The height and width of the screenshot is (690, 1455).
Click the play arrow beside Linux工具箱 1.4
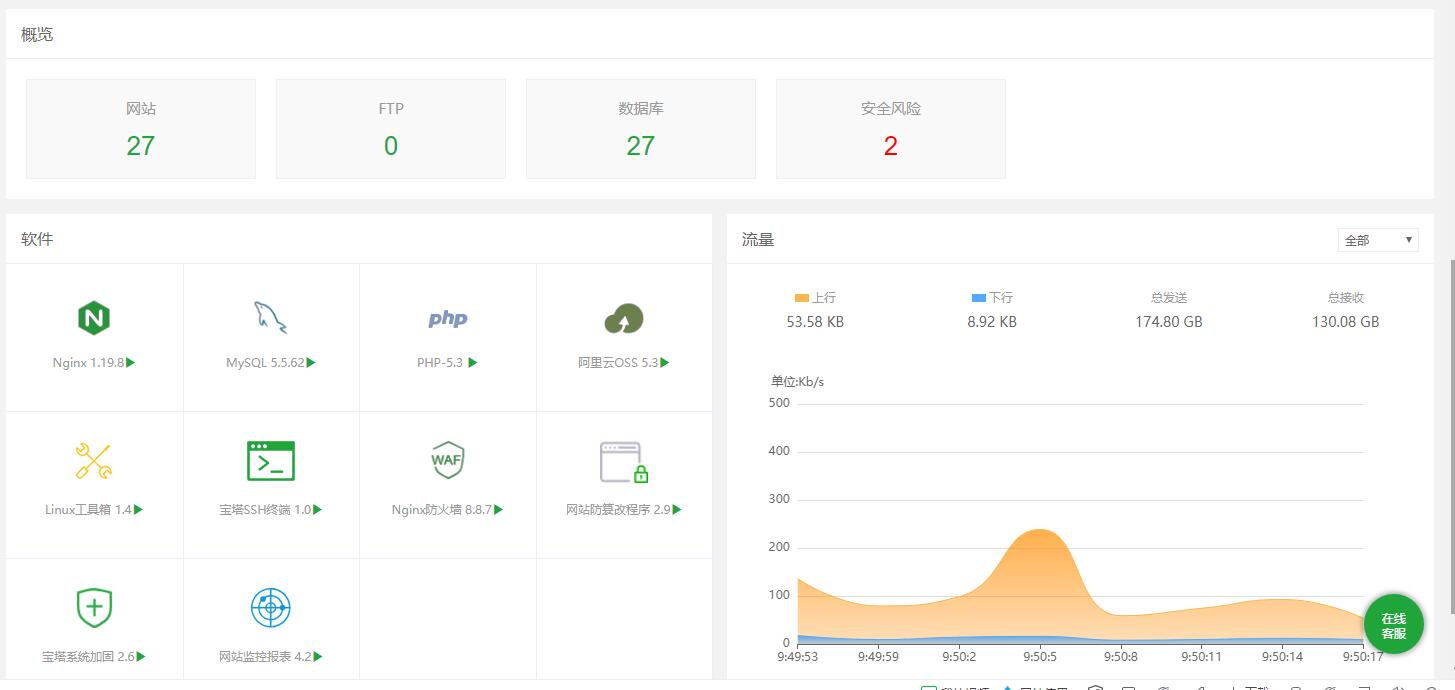pos(138,510)
